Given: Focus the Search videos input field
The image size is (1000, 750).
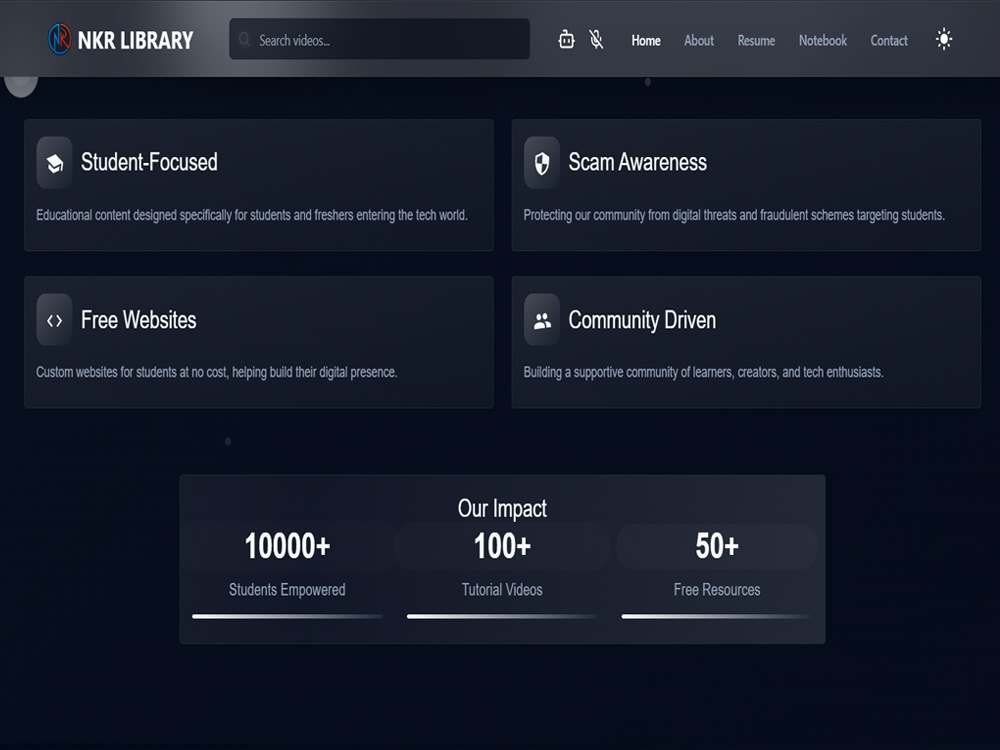Looking at the screenshot, I should (x=379, y=40).
